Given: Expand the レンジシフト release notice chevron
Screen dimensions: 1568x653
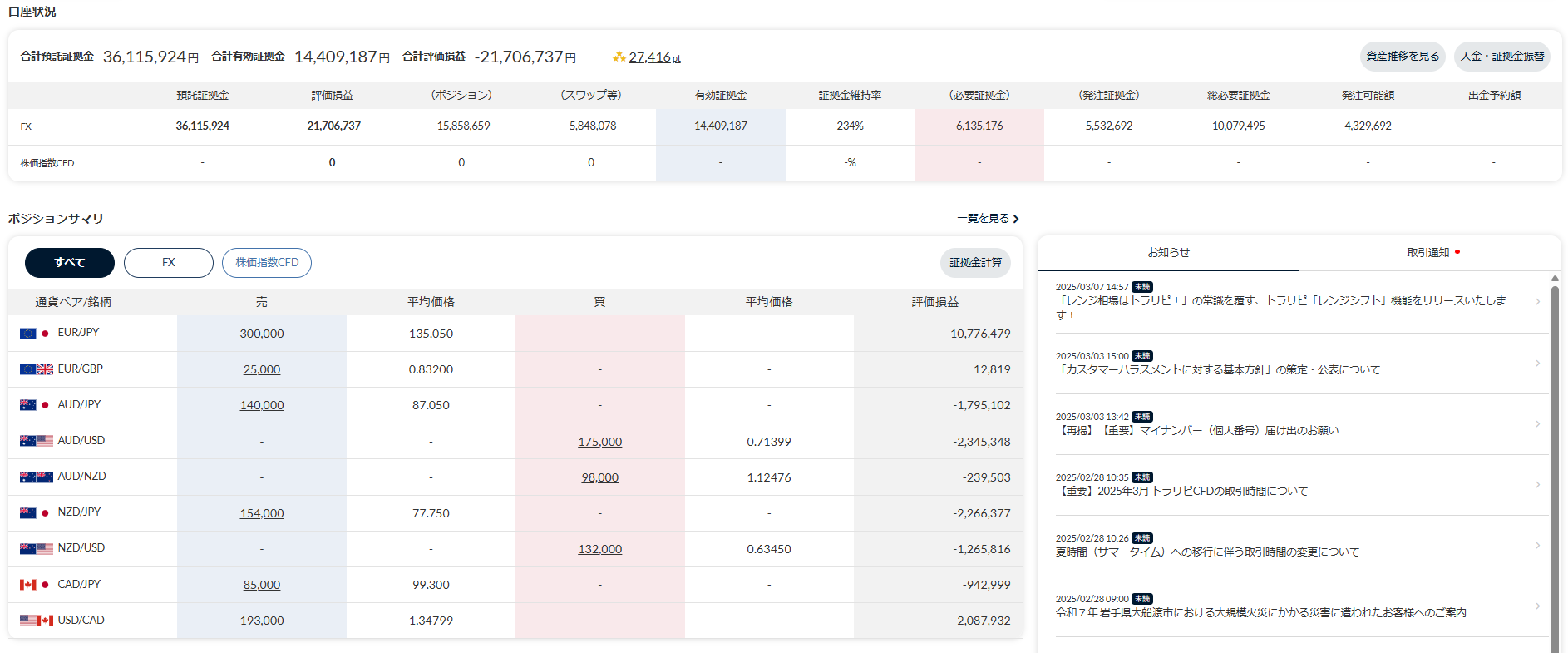Looking at the screenshot, I should pyautogui.click(x=1537, y=302).
